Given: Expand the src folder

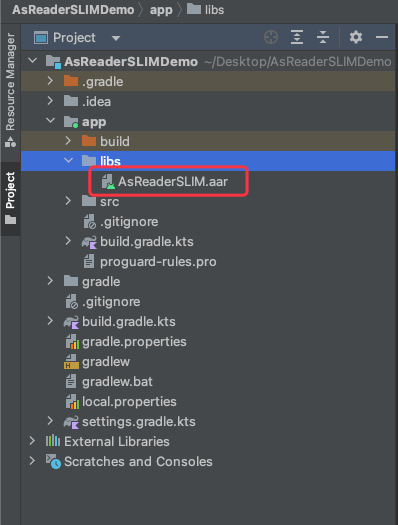Looking at the screenshot, I should tap(68, 201).
